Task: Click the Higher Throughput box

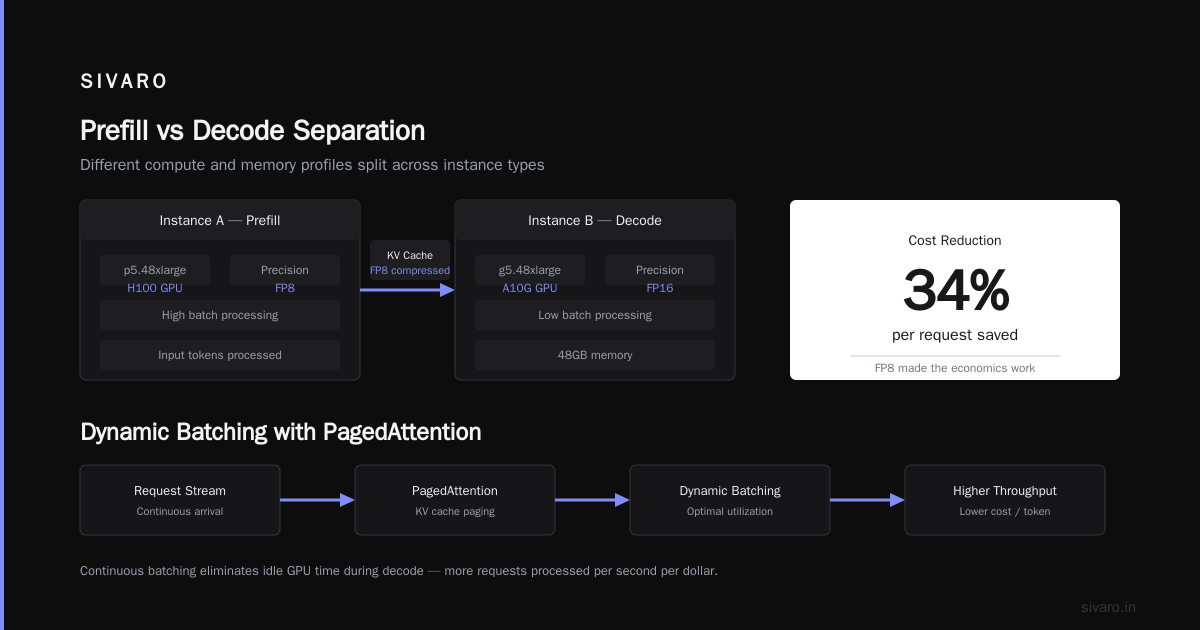Action: tap(1005, 500)
